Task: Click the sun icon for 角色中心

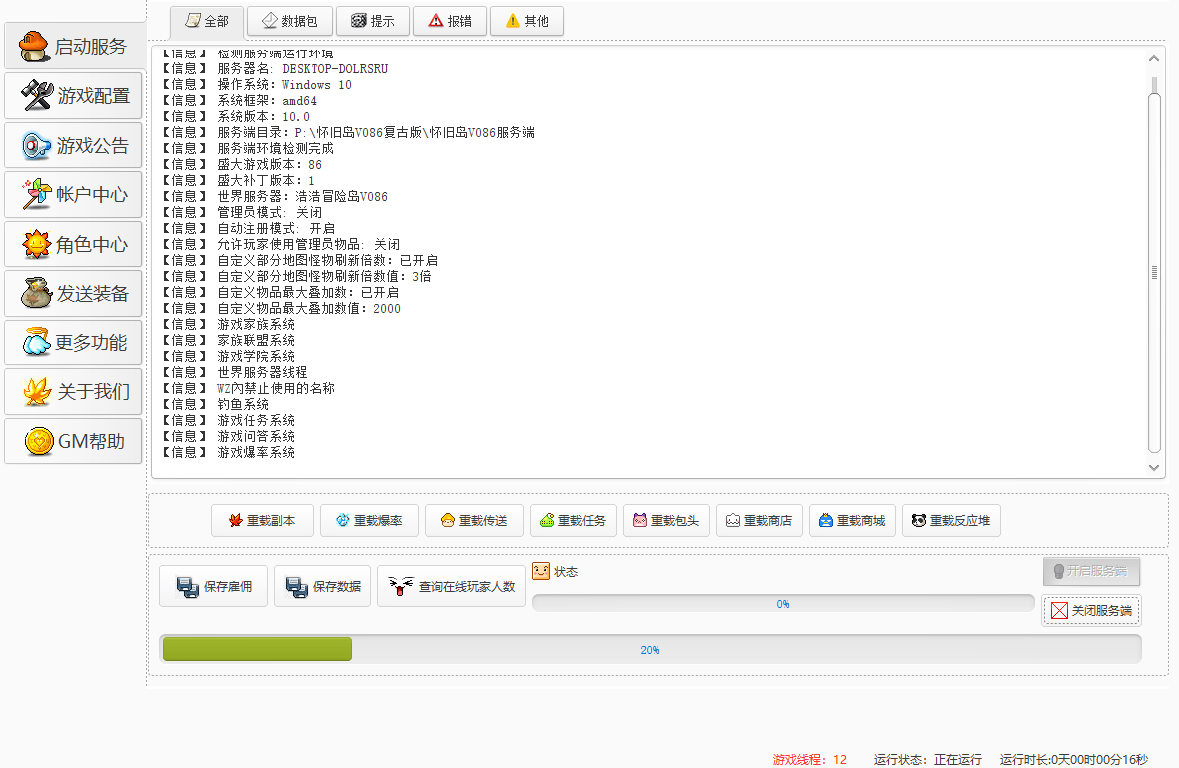Action: point(37,244)
